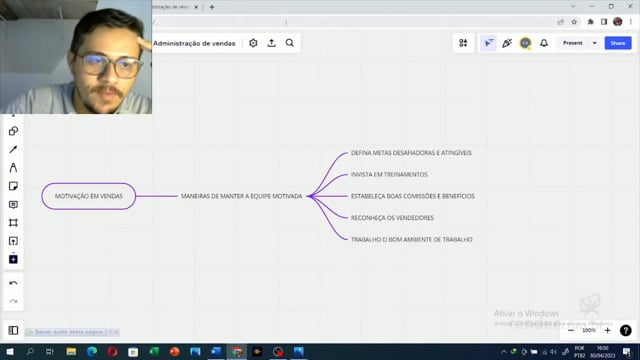
Task: Click the user avatar in the collaboration bar
Action: (x=525, y=43)
